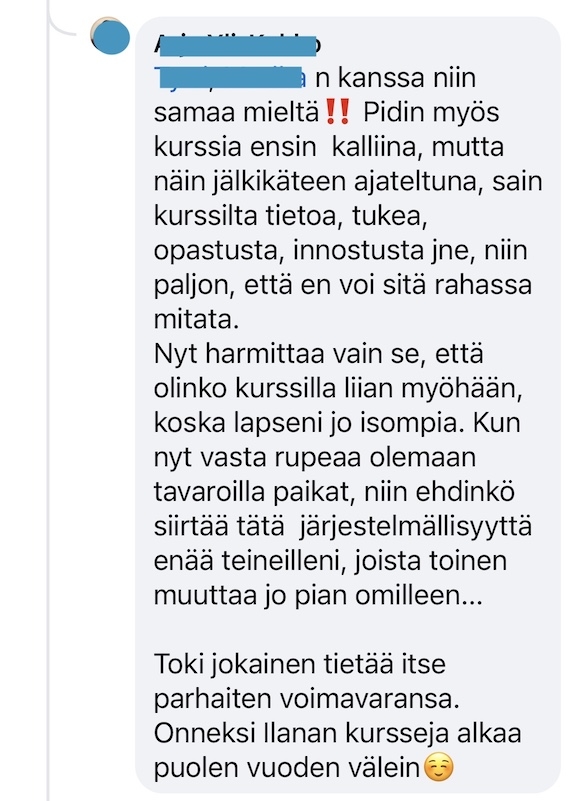
Task: Click the red double exclamation mark emoji
Action: [337, 112]
